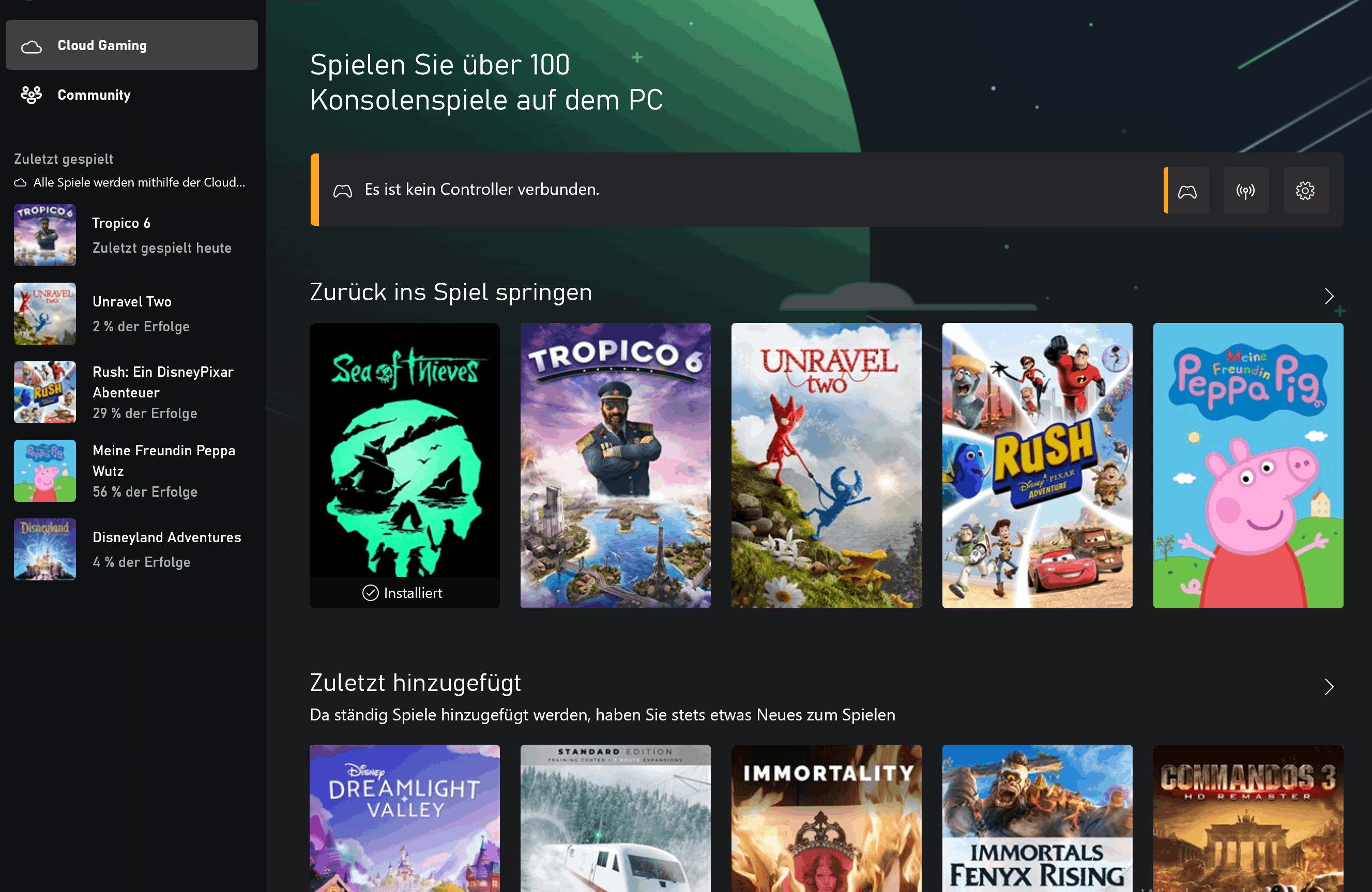The image size is (1372, 892).
Task: Click the Sea of Thieves game tile
Action: point(404,465)
